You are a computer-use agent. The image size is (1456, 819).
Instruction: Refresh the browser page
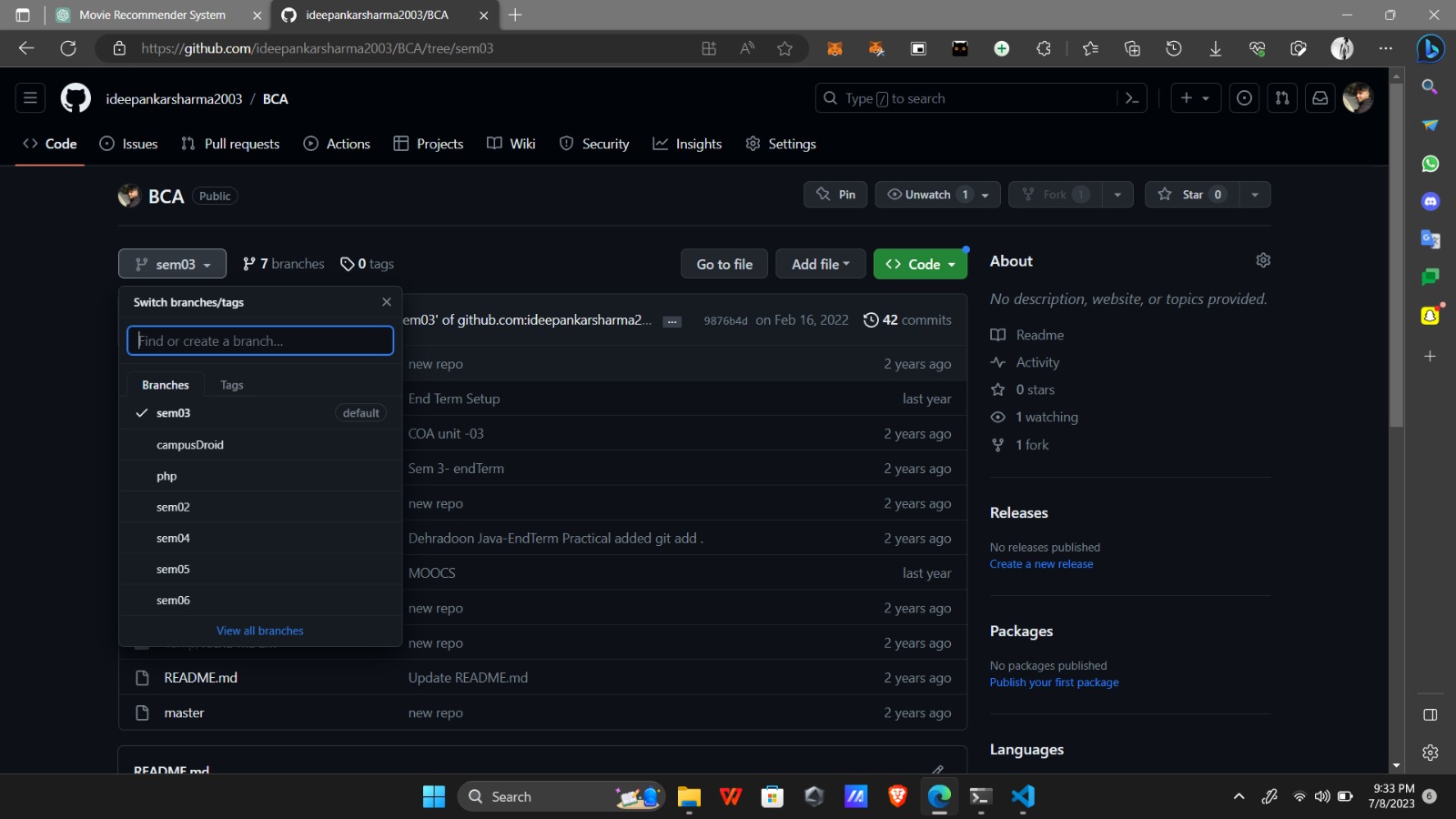[x=68, y=48]
